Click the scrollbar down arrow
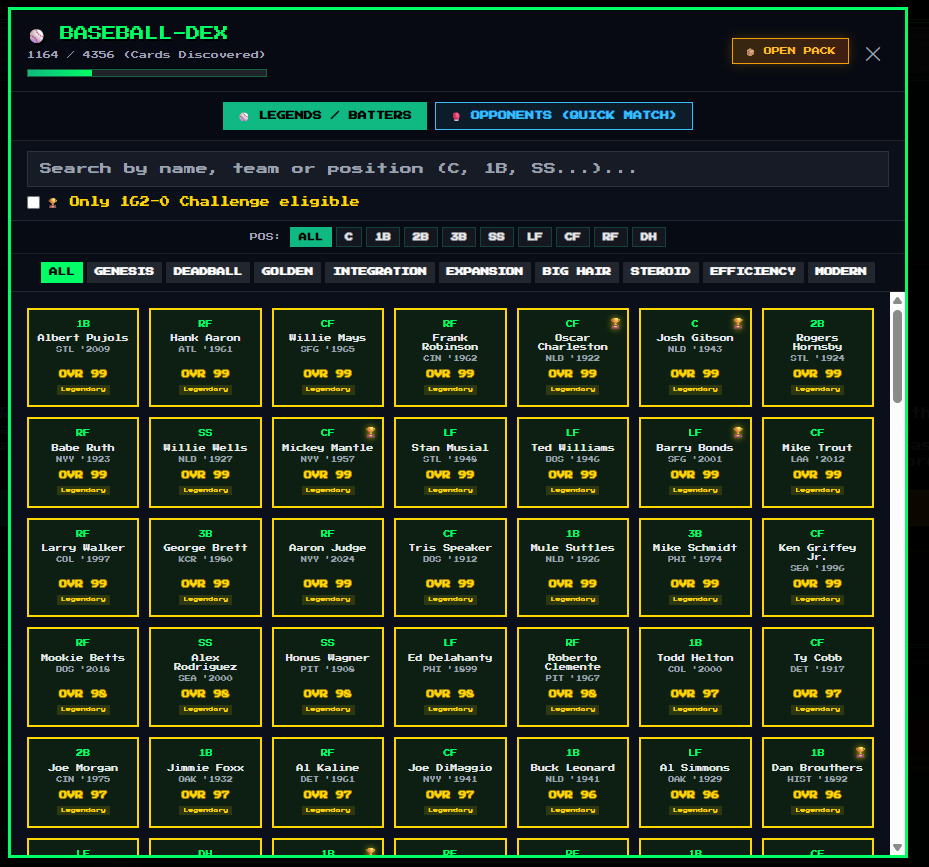The height and width of the screenshot is (867, 929). pyautogui.click(x=898, y=847)
